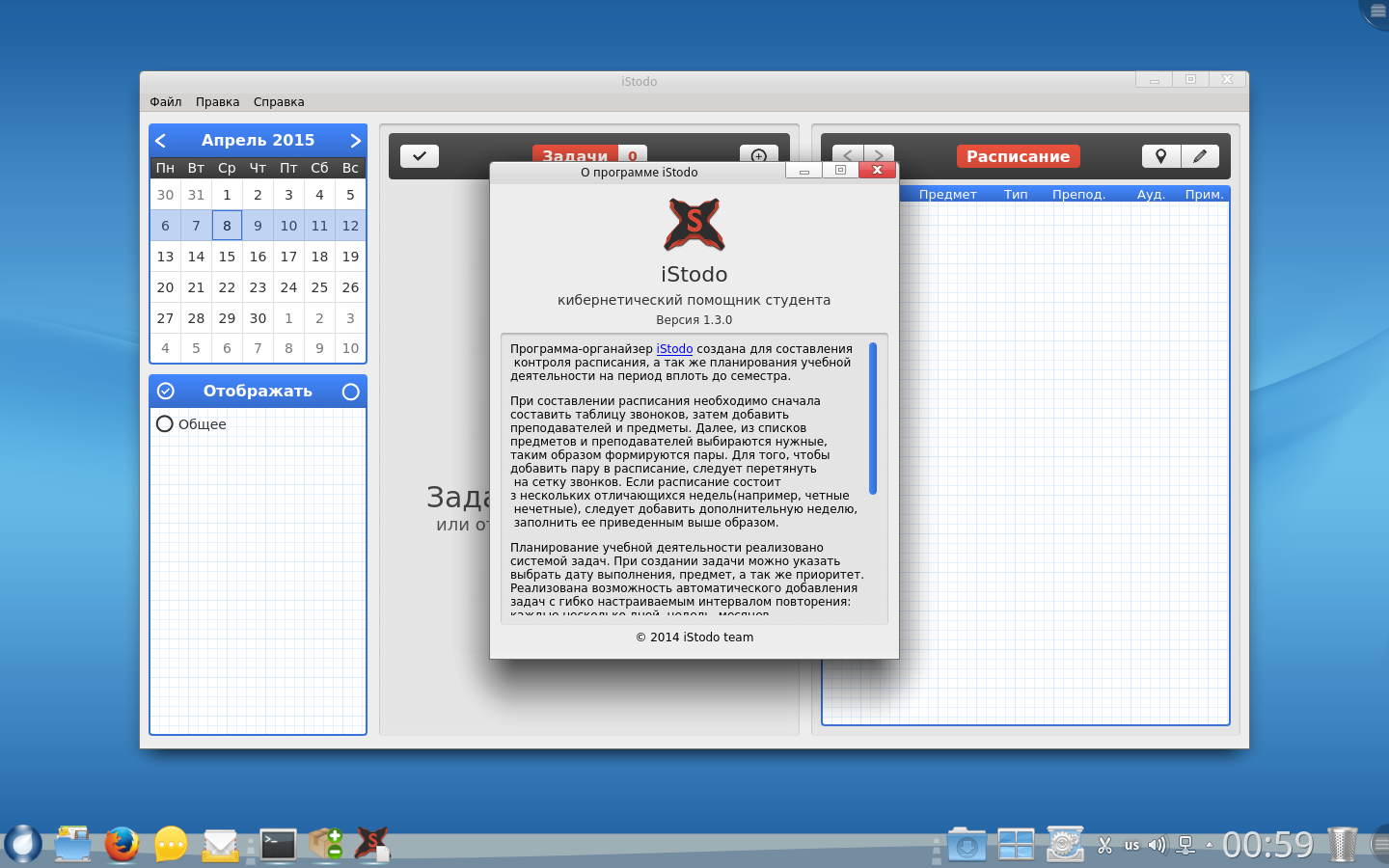Select April 12 in the calendar

[350, 226]
